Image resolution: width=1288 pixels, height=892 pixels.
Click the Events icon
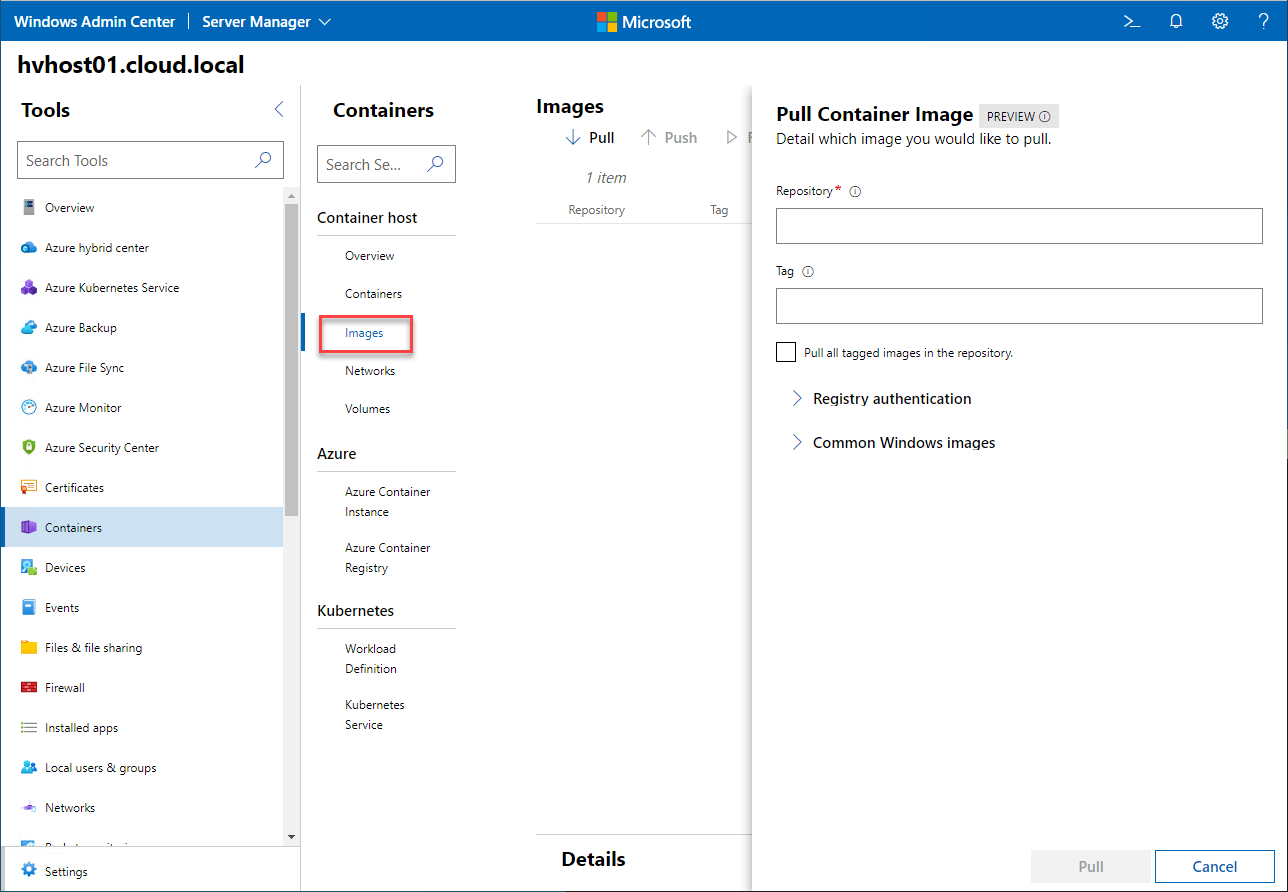(29, 608)
